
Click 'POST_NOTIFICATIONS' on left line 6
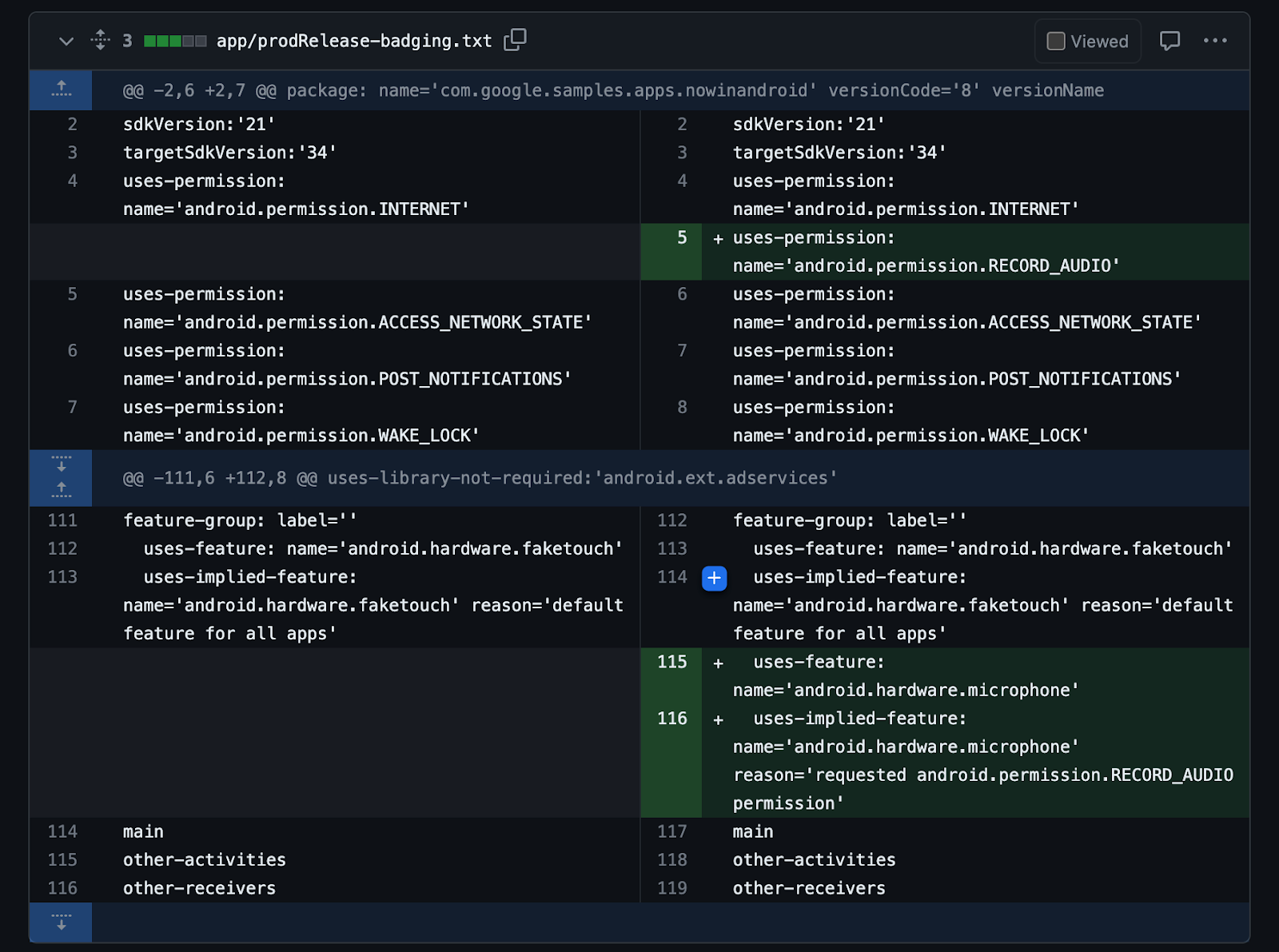point(347,379)
